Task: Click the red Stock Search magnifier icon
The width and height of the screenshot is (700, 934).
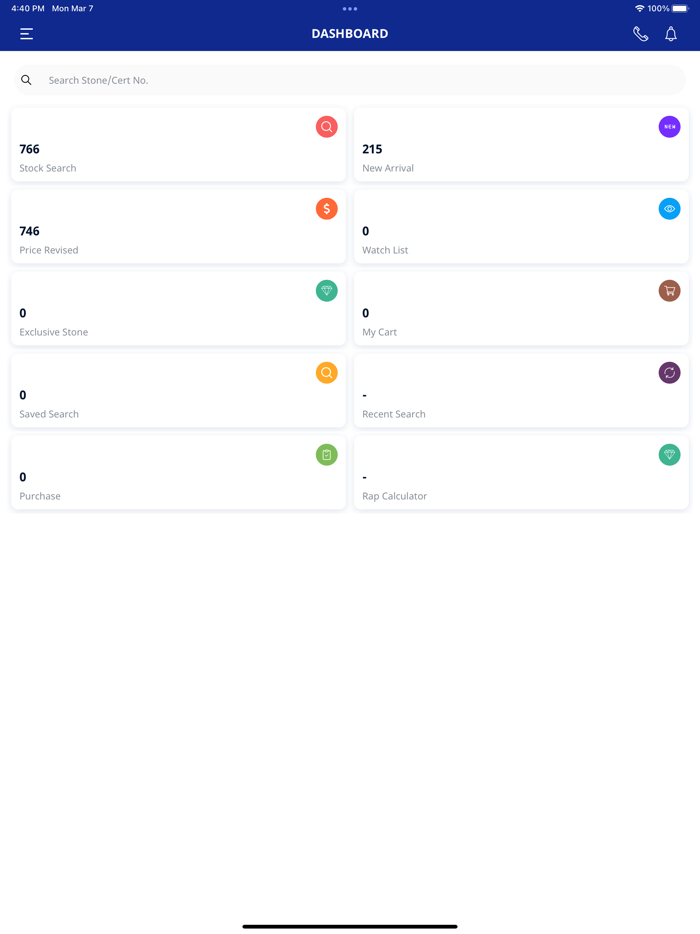Action: [x=327, y=127]
